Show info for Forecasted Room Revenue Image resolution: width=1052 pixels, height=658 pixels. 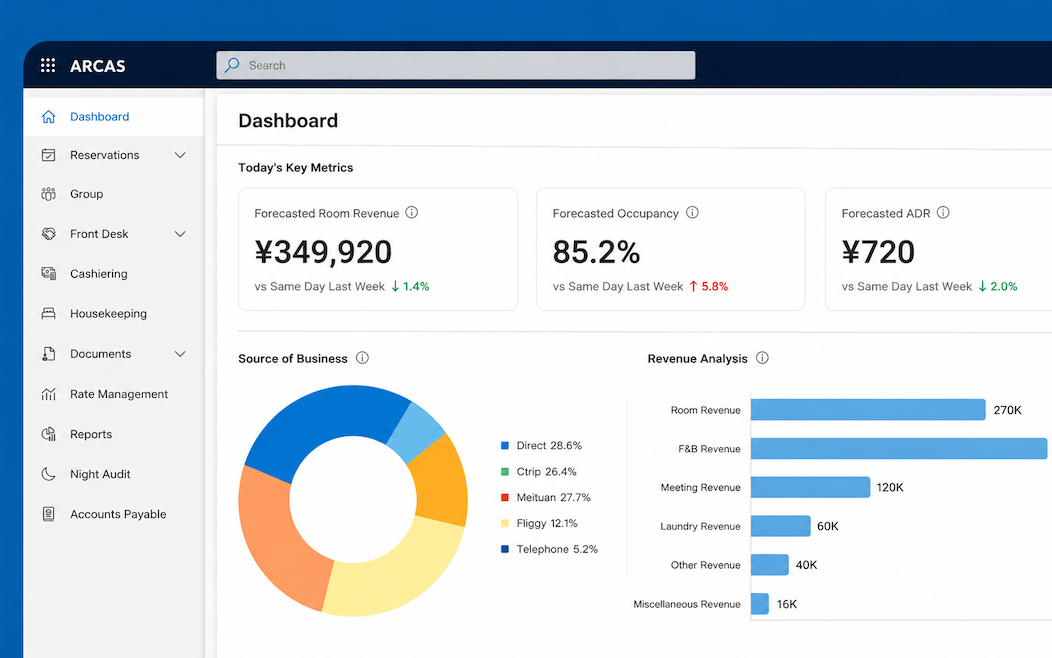[412, 213]
